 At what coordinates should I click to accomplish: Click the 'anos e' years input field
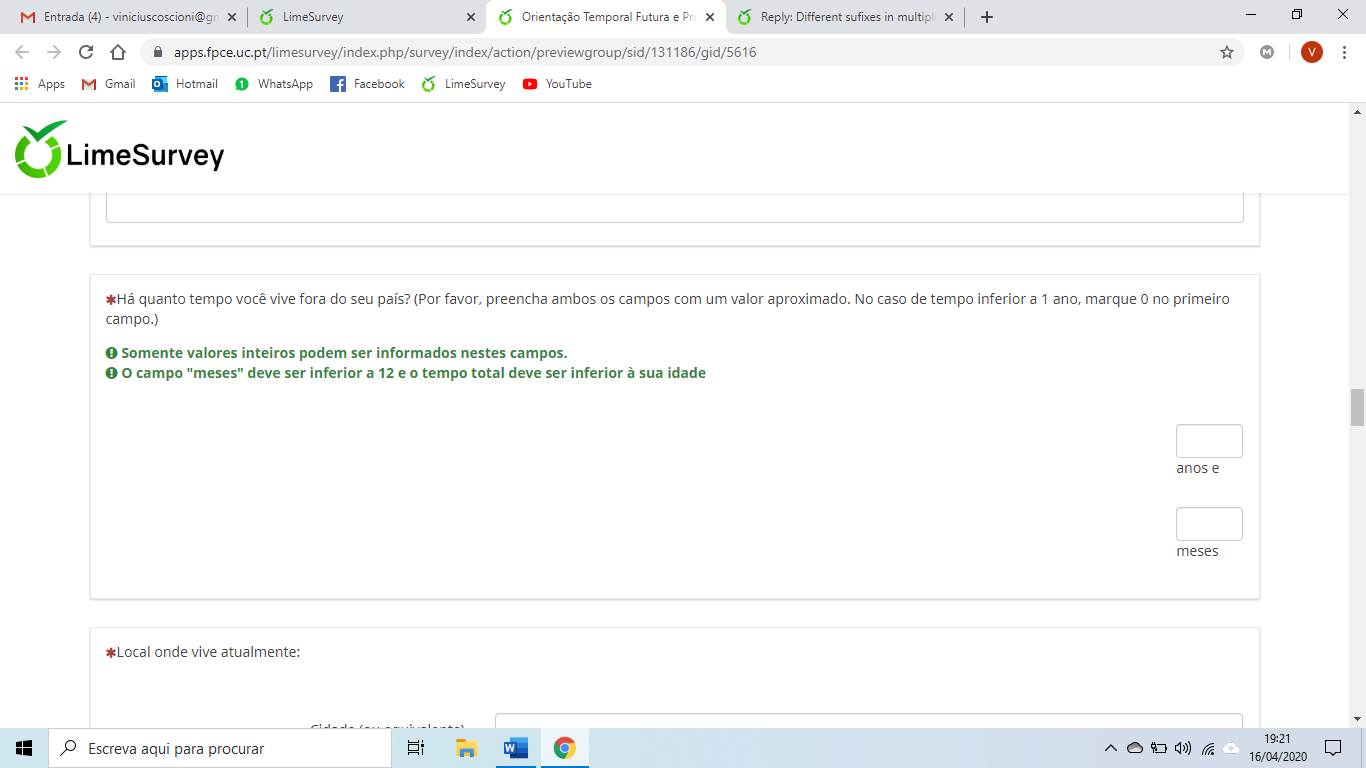[1209, 441]
